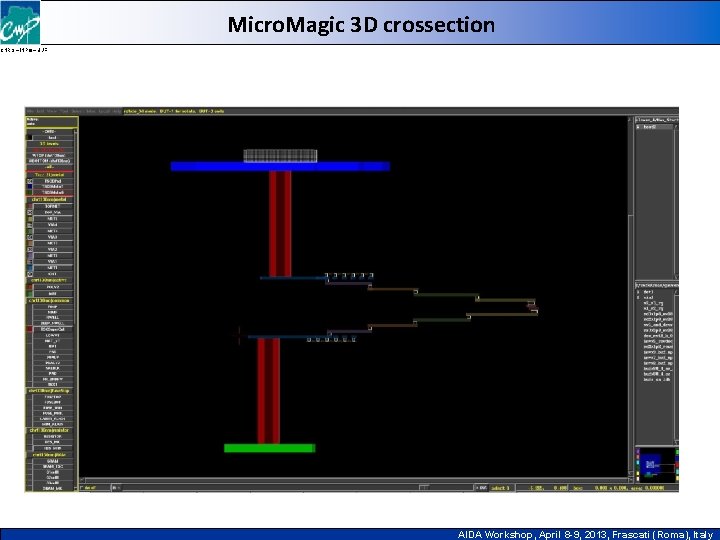
Task: Click the yellow '-all-' layer header
Action: (50, 167)
